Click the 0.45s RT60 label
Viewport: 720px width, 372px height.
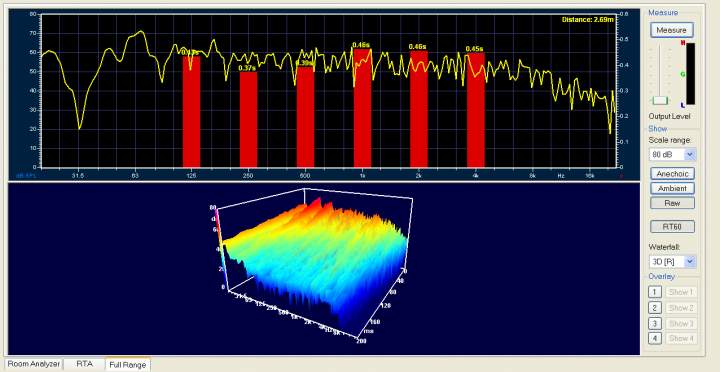pos(474,49)
